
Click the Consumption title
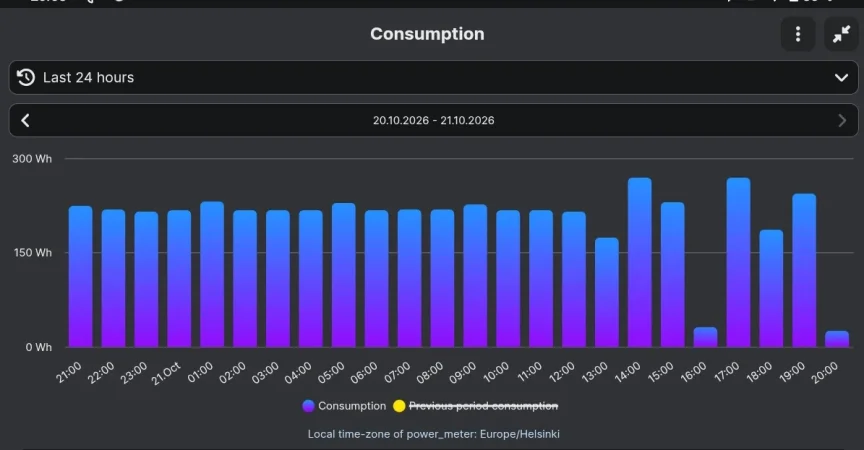[x=427, y=34]
